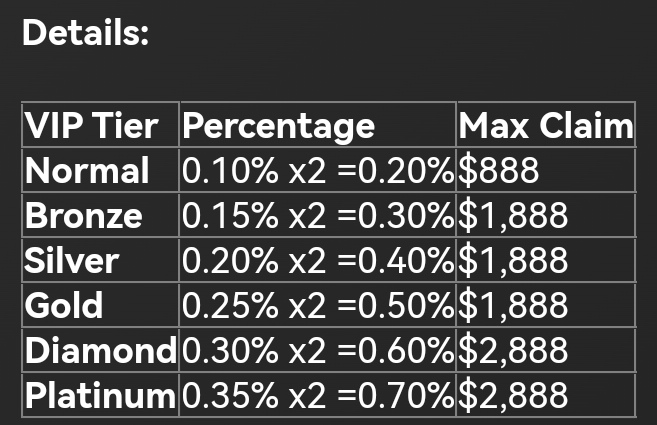
Task: Click the 0.10% x2 =0.20% cell
Action: point(318,171)
